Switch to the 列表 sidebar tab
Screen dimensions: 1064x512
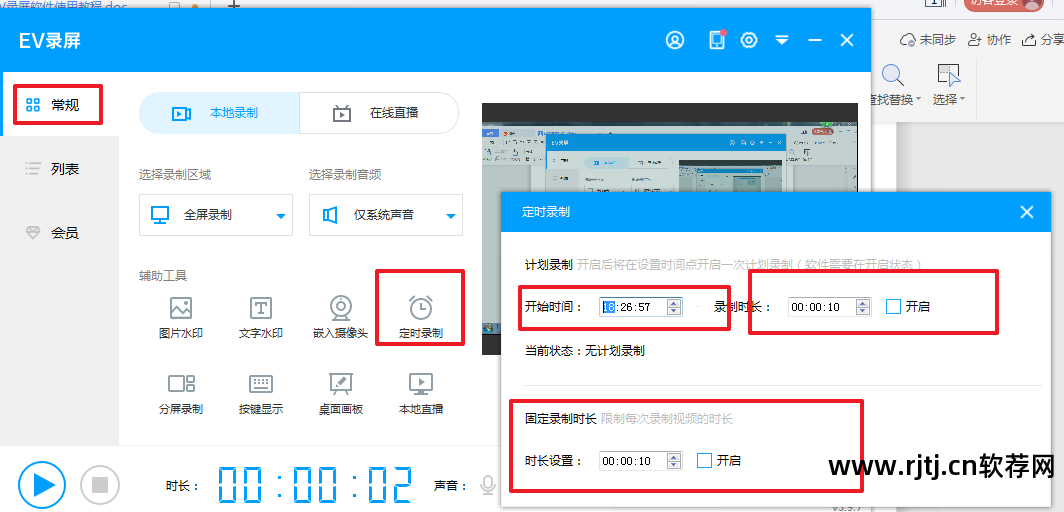pos(60,169)
